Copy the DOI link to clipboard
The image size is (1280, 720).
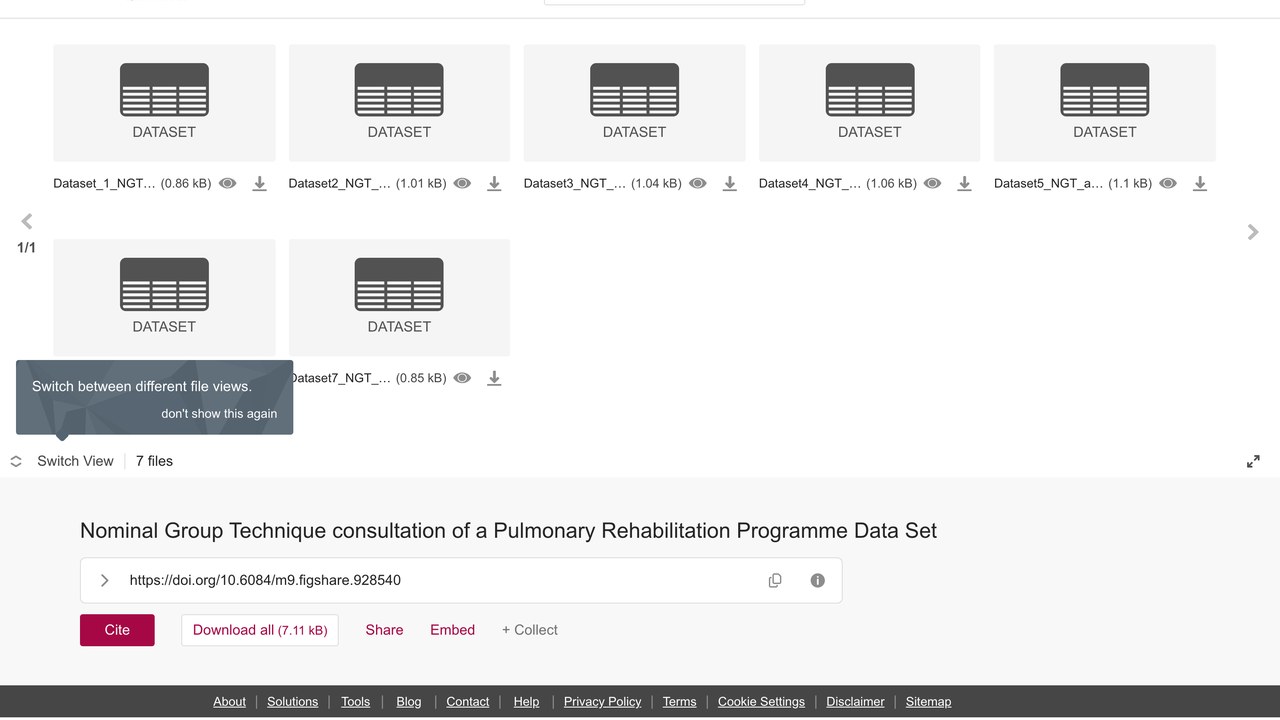pyautogui.click(x=775, y=580)
